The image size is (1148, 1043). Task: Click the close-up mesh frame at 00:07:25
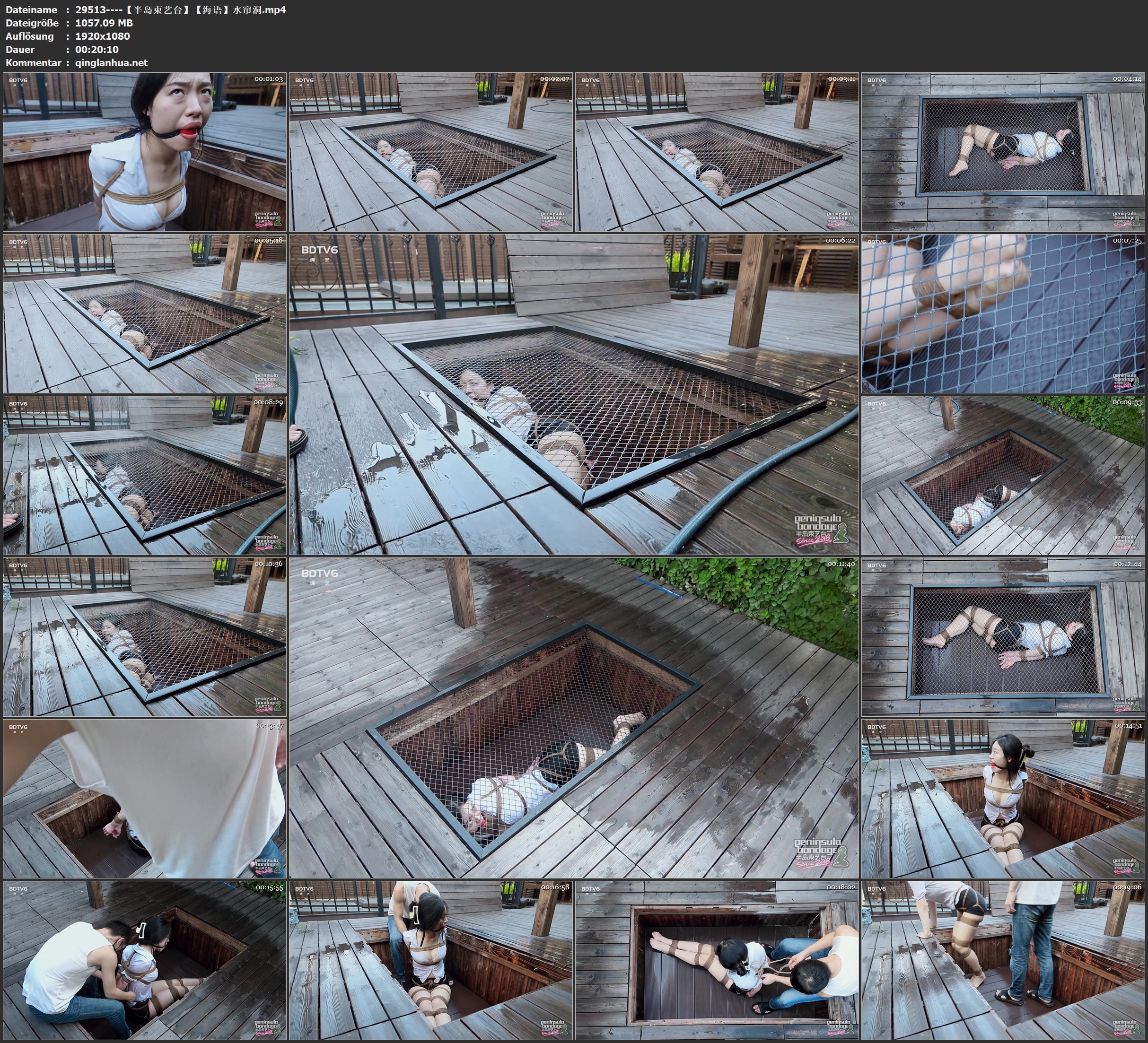(1003, 313)
